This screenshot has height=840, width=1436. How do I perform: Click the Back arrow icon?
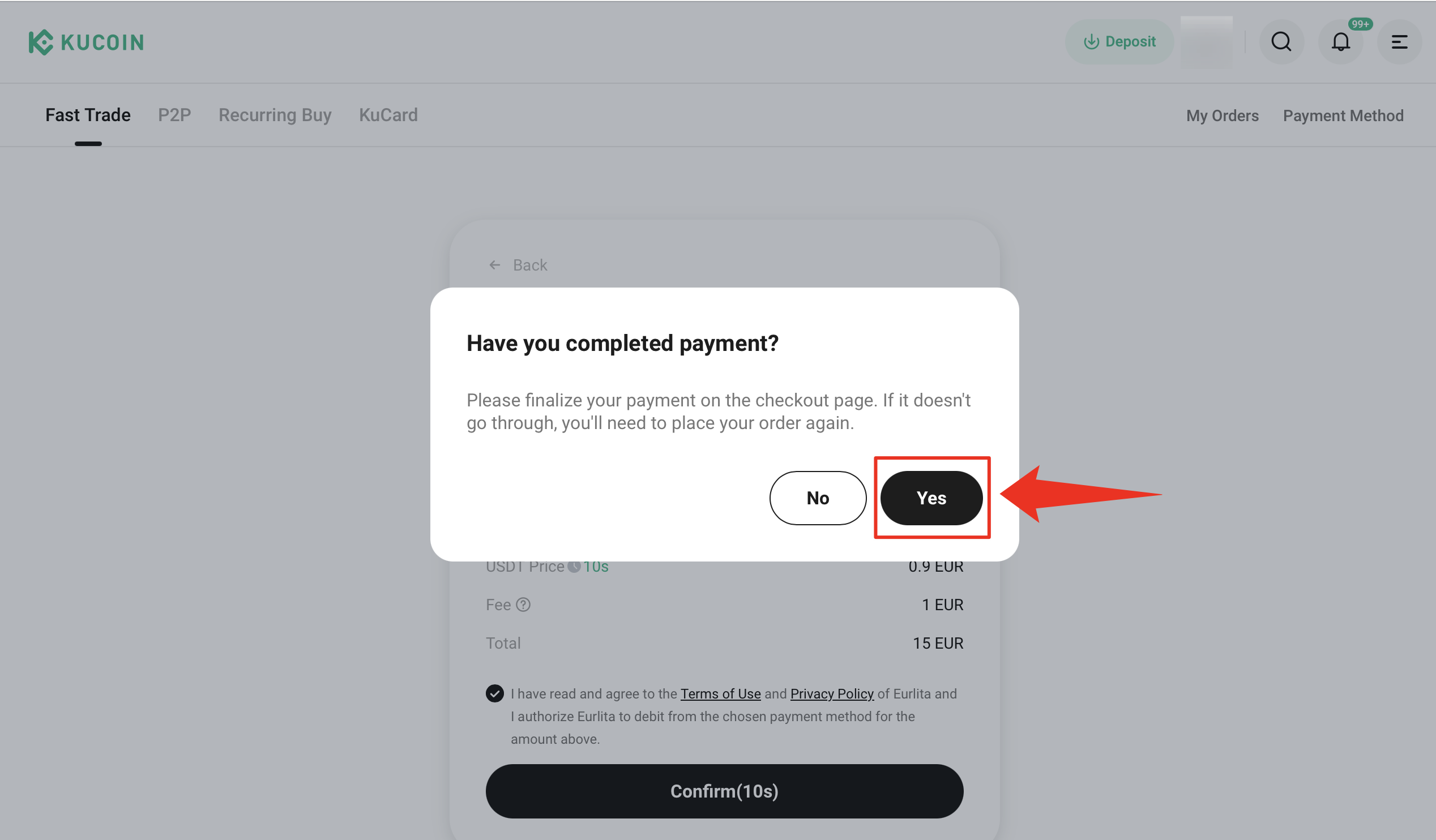pos(495,265)
